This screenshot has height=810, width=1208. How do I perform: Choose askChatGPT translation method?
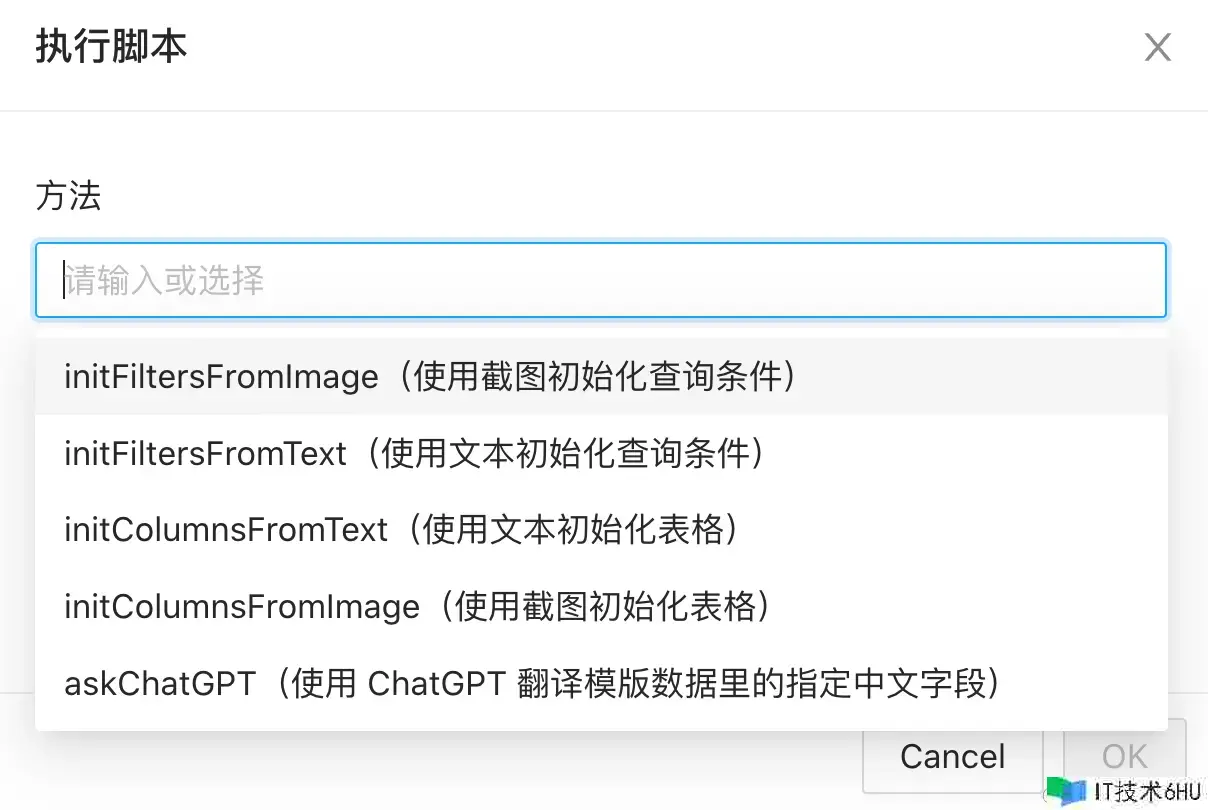coord(601,684)
